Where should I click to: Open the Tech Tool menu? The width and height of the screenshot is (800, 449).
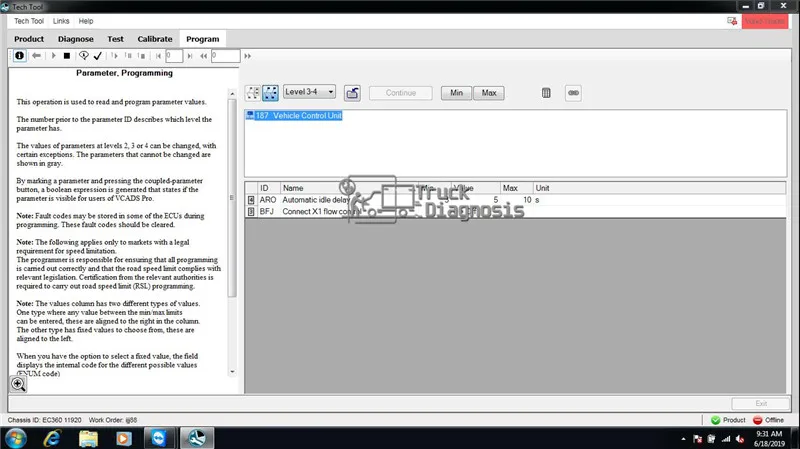pos(29,21)
